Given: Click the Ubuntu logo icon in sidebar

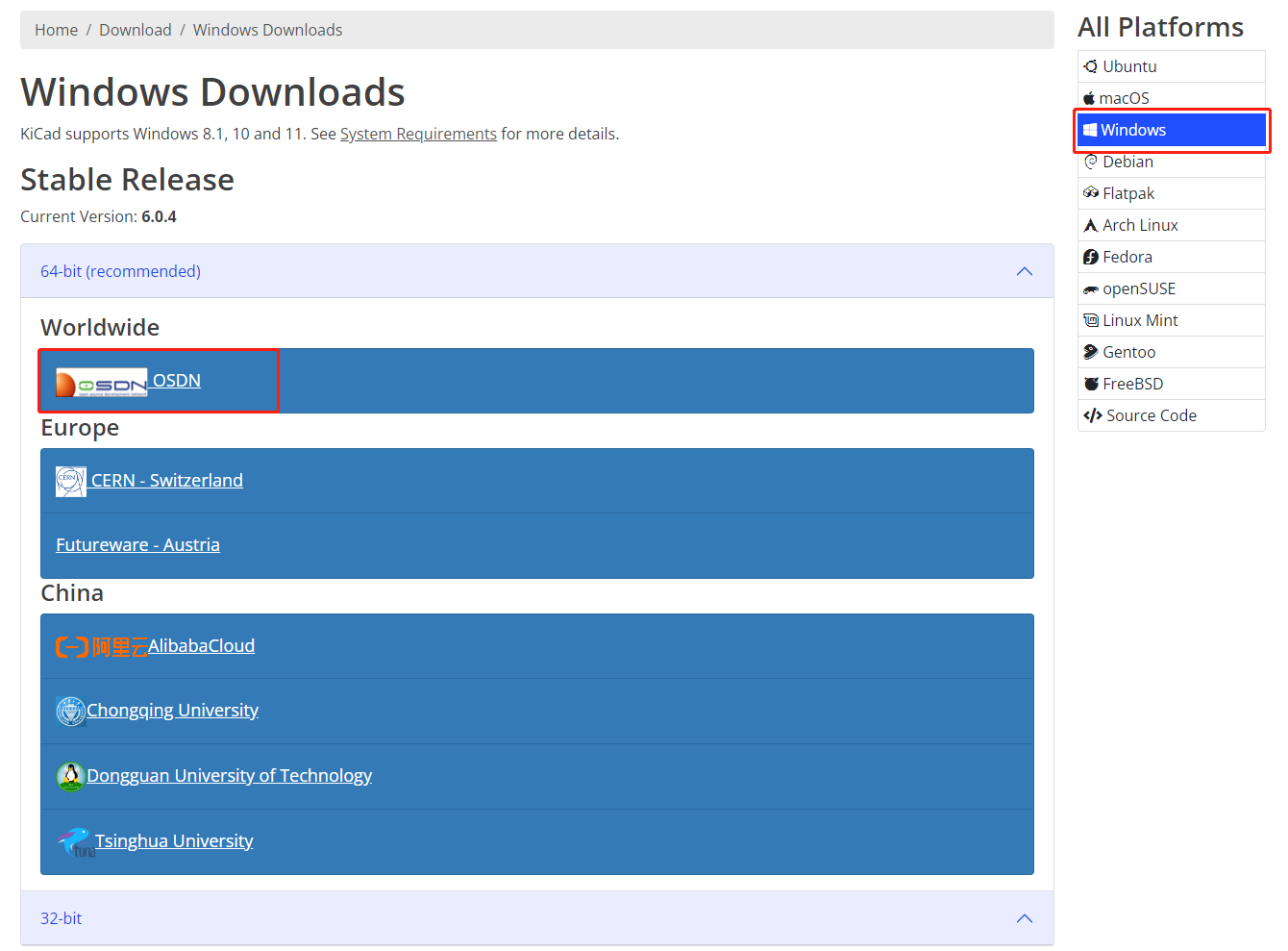Looking at the screenshot, I should pos(1090,66).
